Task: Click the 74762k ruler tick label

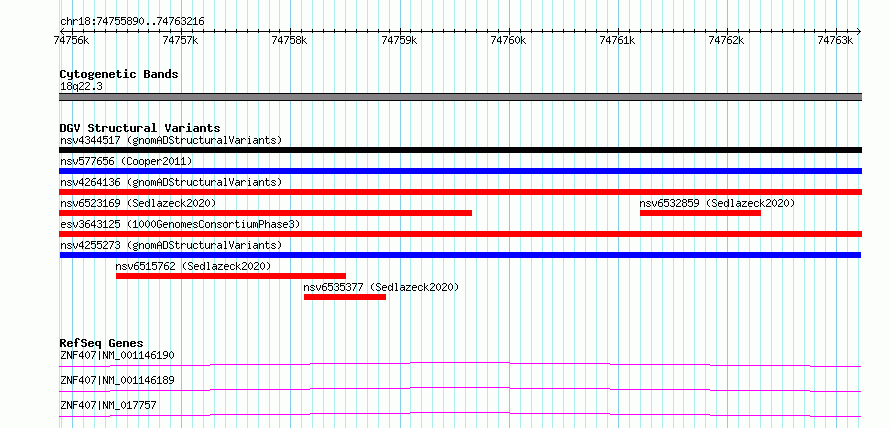Action: tap(727, 40)
